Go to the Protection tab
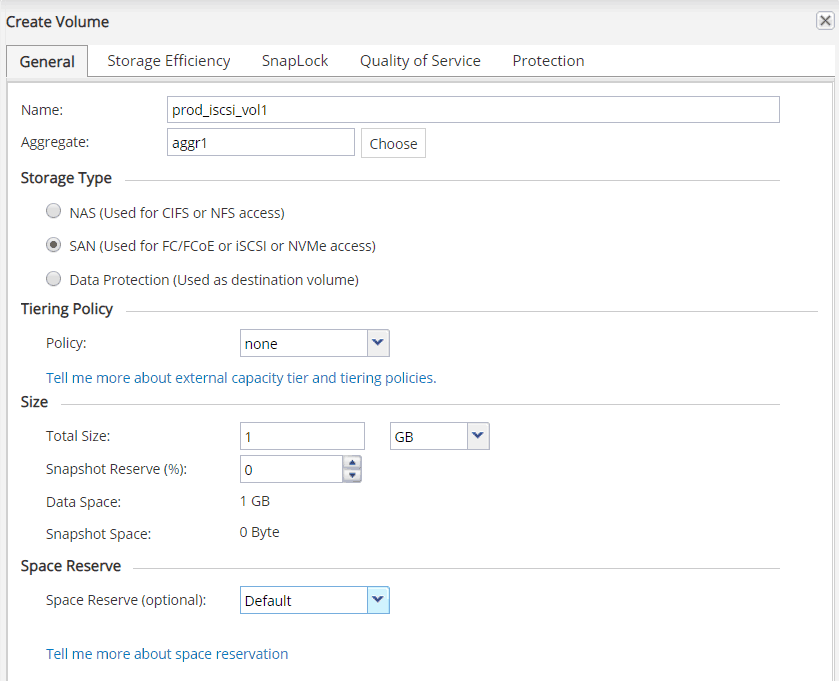Viewport: 839px width, 681px height. [548, 61]
